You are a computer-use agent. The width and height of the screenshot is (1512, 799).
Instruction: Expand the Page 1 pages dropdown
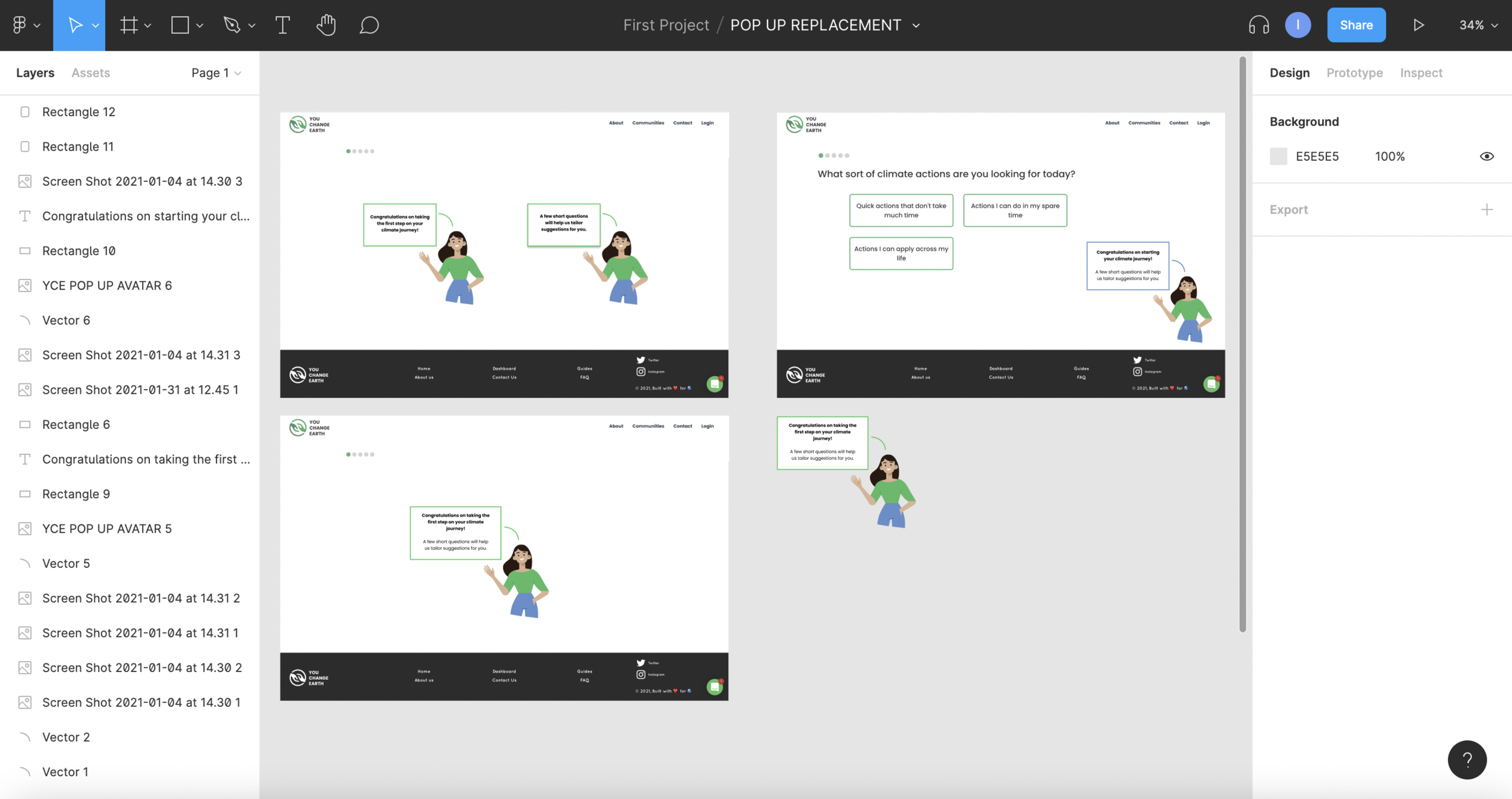point(217,73)
